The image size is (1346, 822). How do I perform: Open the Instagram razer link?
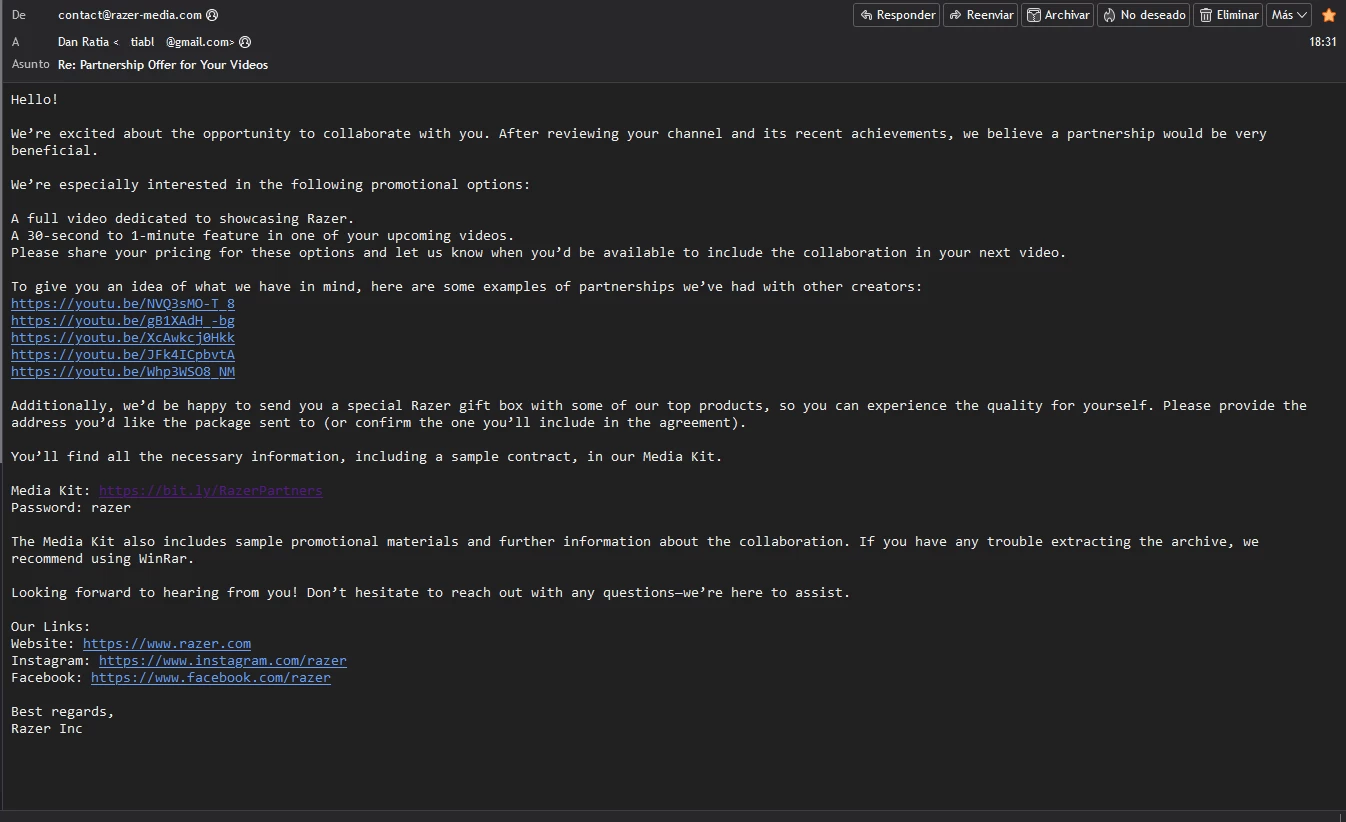(x=223, y=661)
